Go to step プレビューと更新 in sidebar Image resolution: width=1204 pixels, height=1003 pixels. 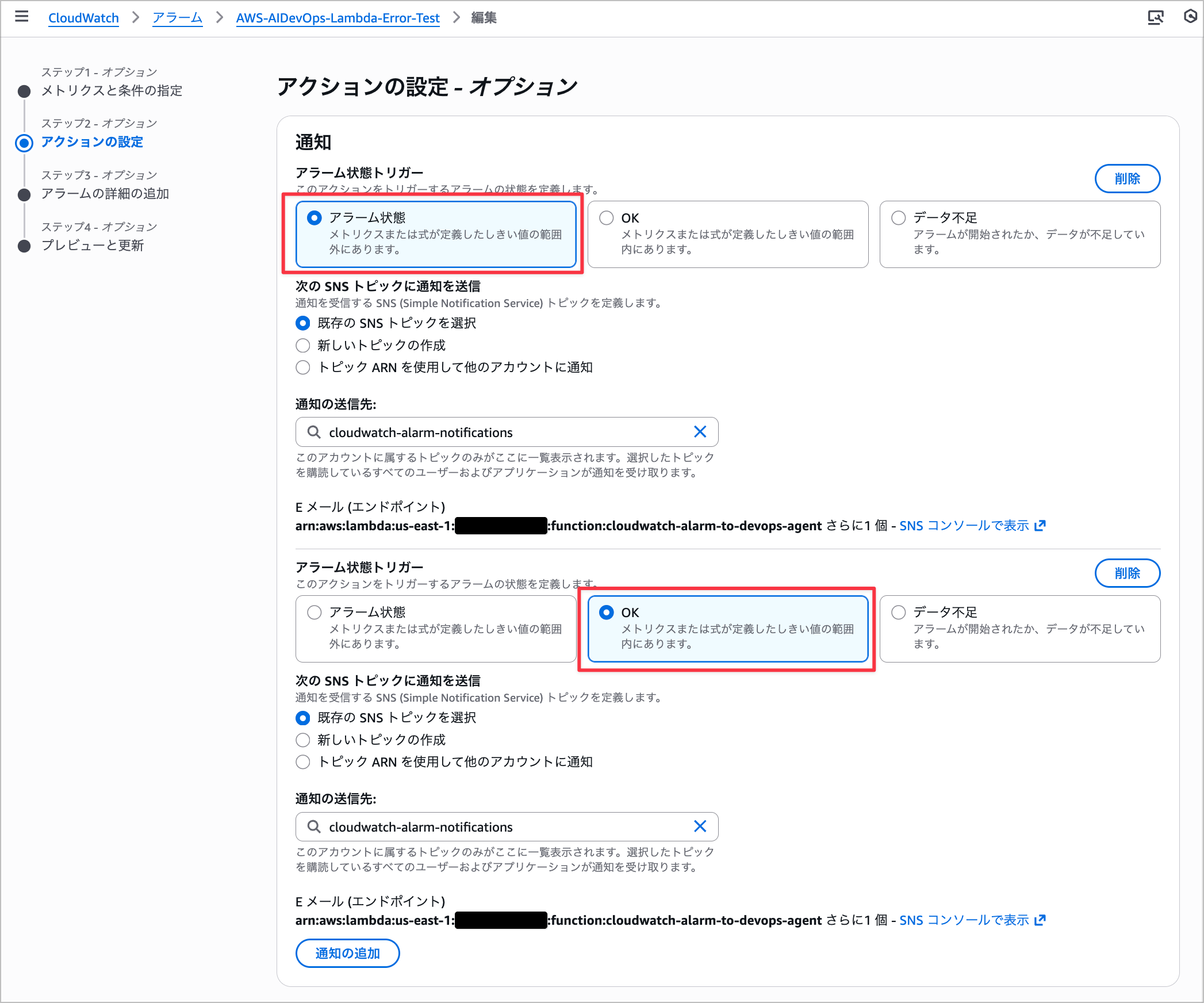point(94,246)
